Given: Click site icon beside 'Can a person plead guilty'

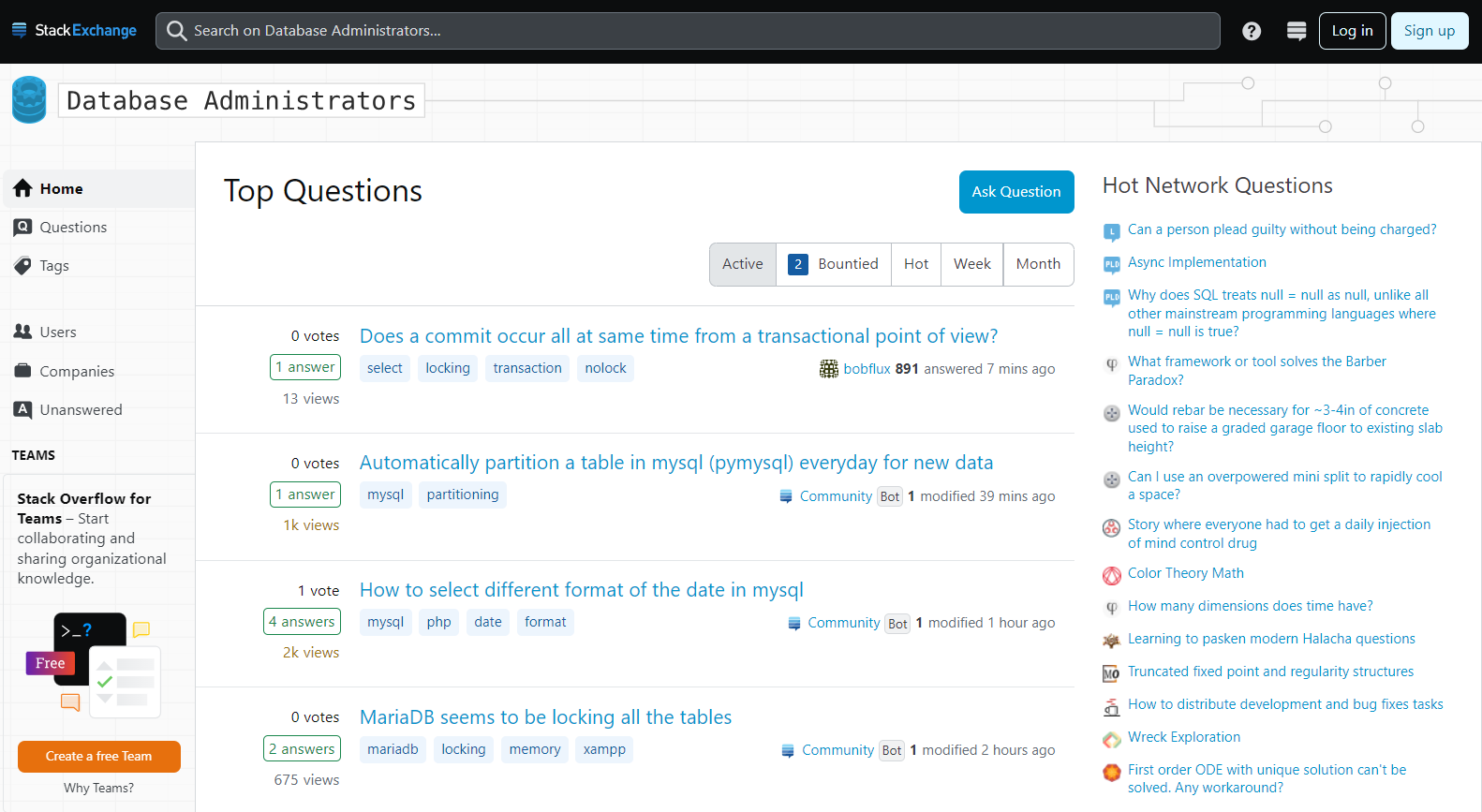Looking at the screenshot, I should coord(1112,231).
